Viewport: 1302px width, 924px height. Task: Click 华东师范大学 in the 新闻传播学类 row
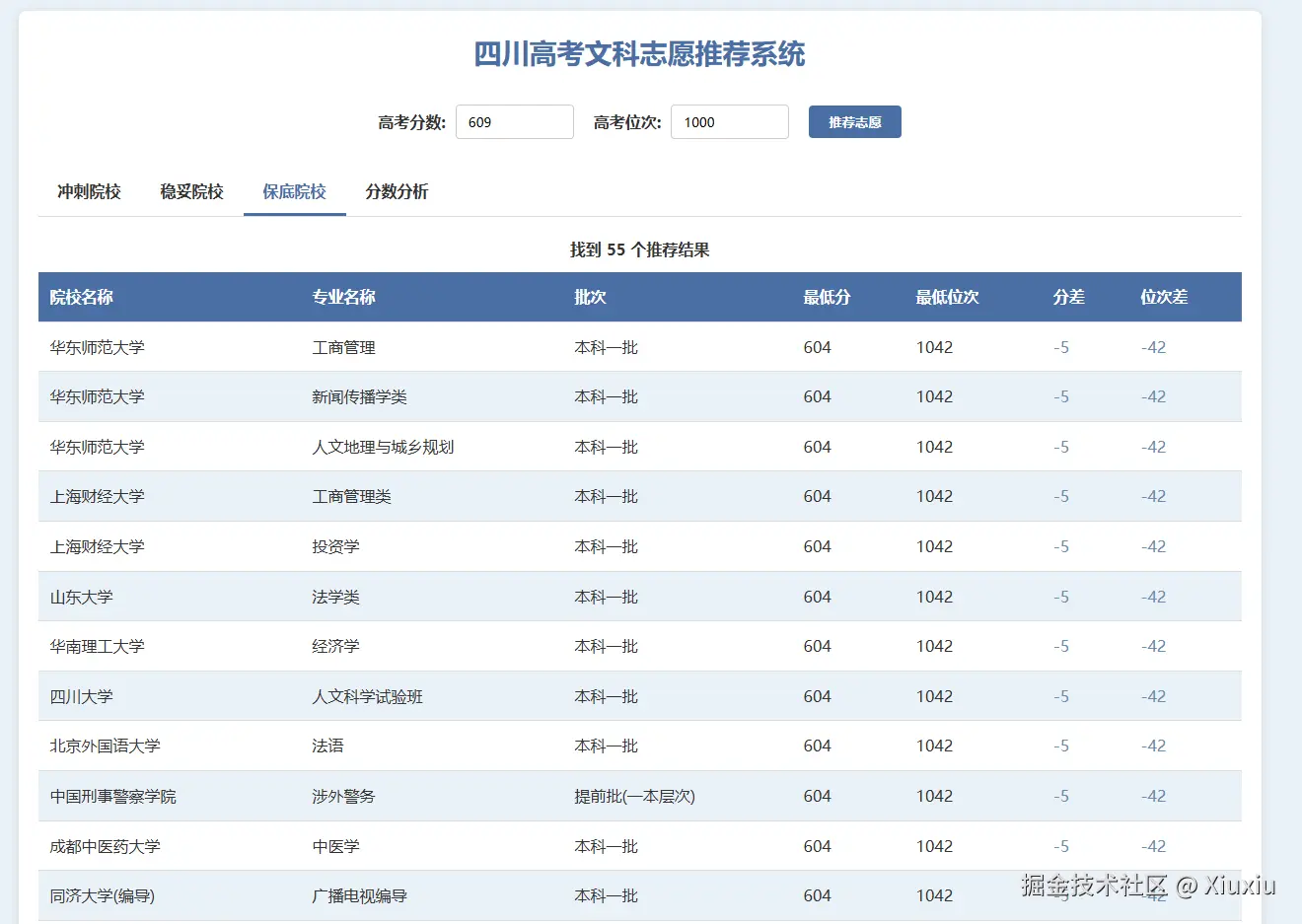[x=98, y=396]
